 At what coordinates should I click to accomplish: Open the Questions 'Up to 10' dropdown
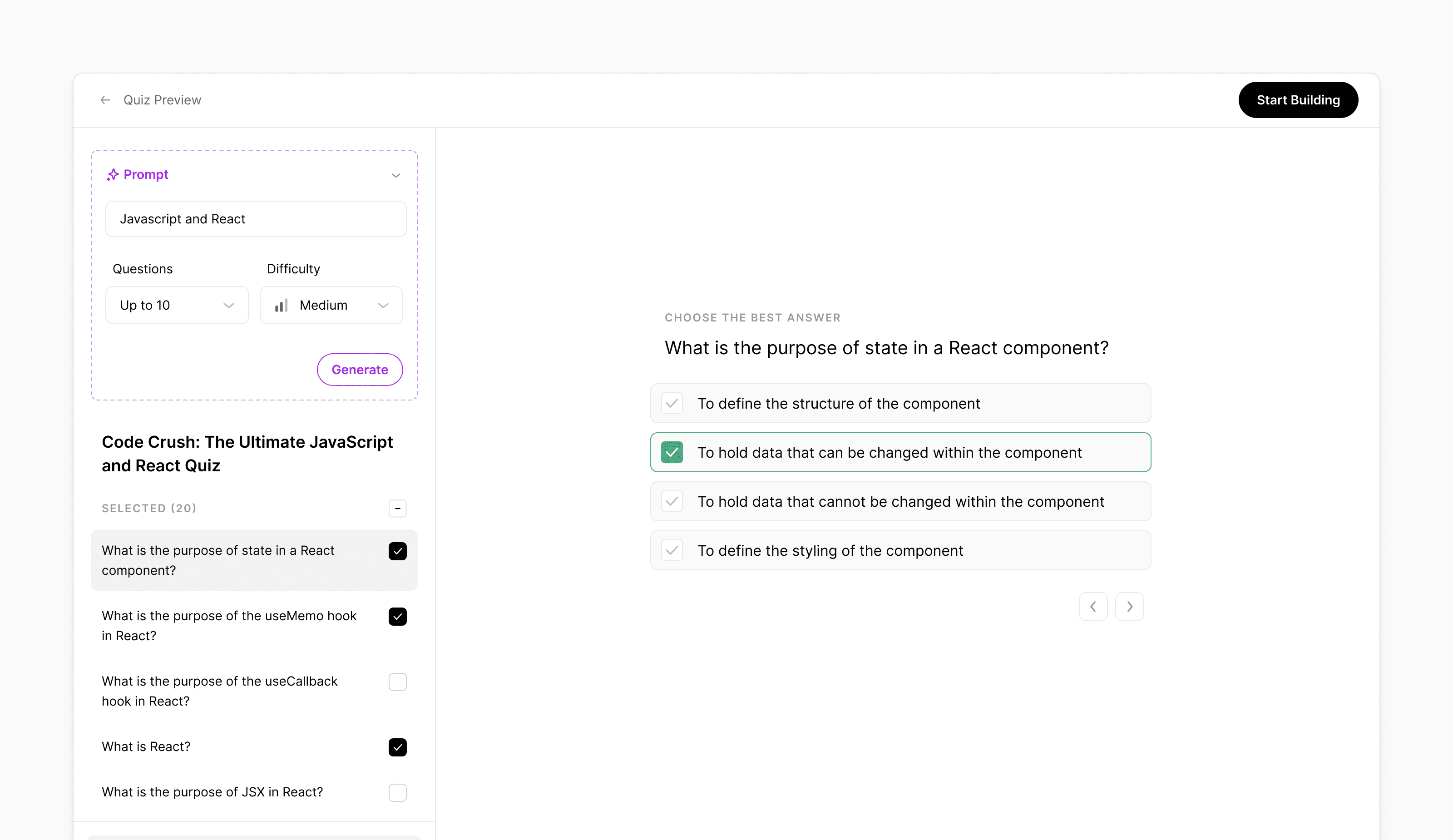coord(177,305)
